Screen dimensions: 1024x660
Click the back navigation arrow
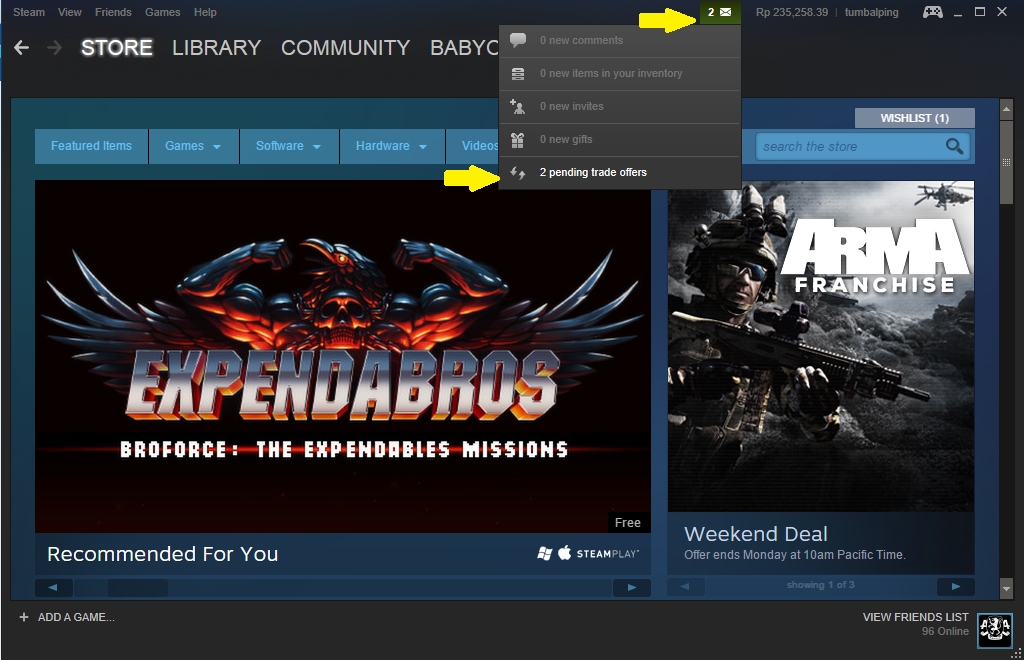21,48
